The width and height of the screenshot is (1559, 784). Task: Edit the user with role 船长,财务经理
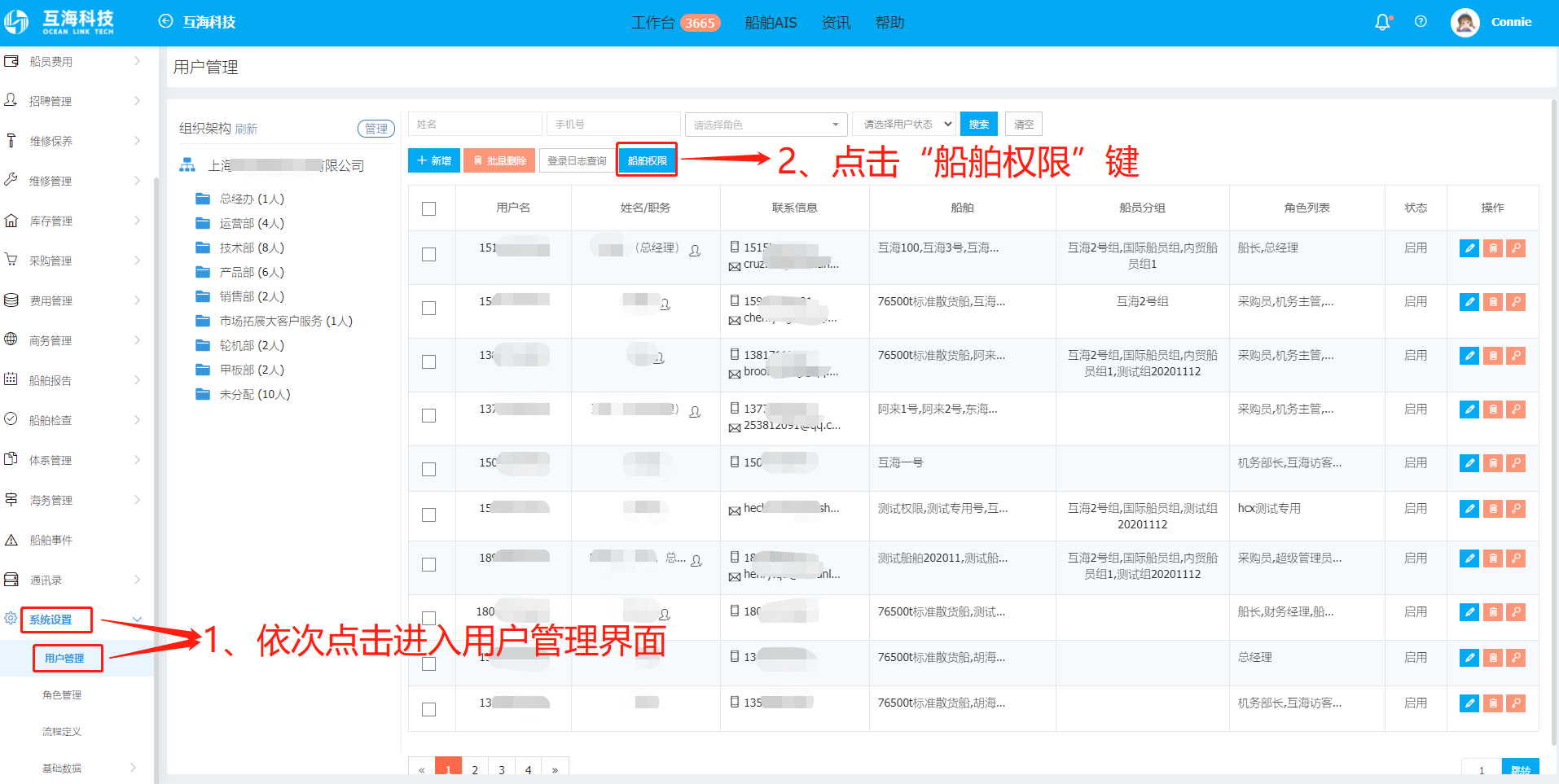[x=1469, y=612]
